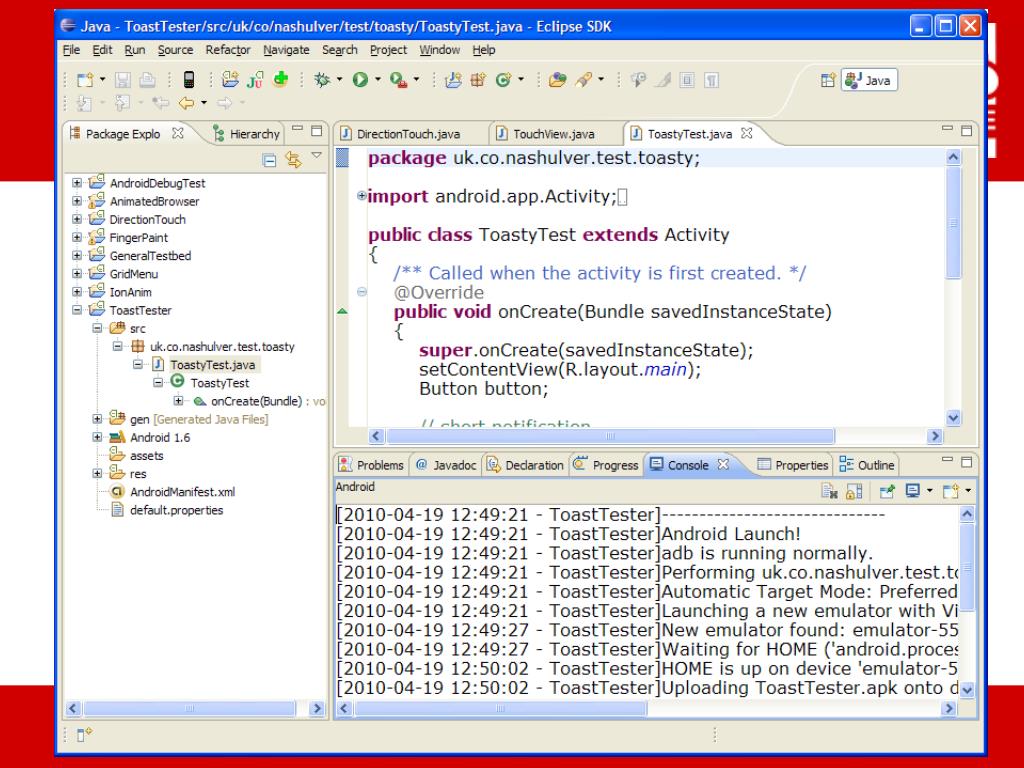Open the Refactor menu
Viewport: 1024px width, 768px height.
pyautogui.click(x=228, y=50)
